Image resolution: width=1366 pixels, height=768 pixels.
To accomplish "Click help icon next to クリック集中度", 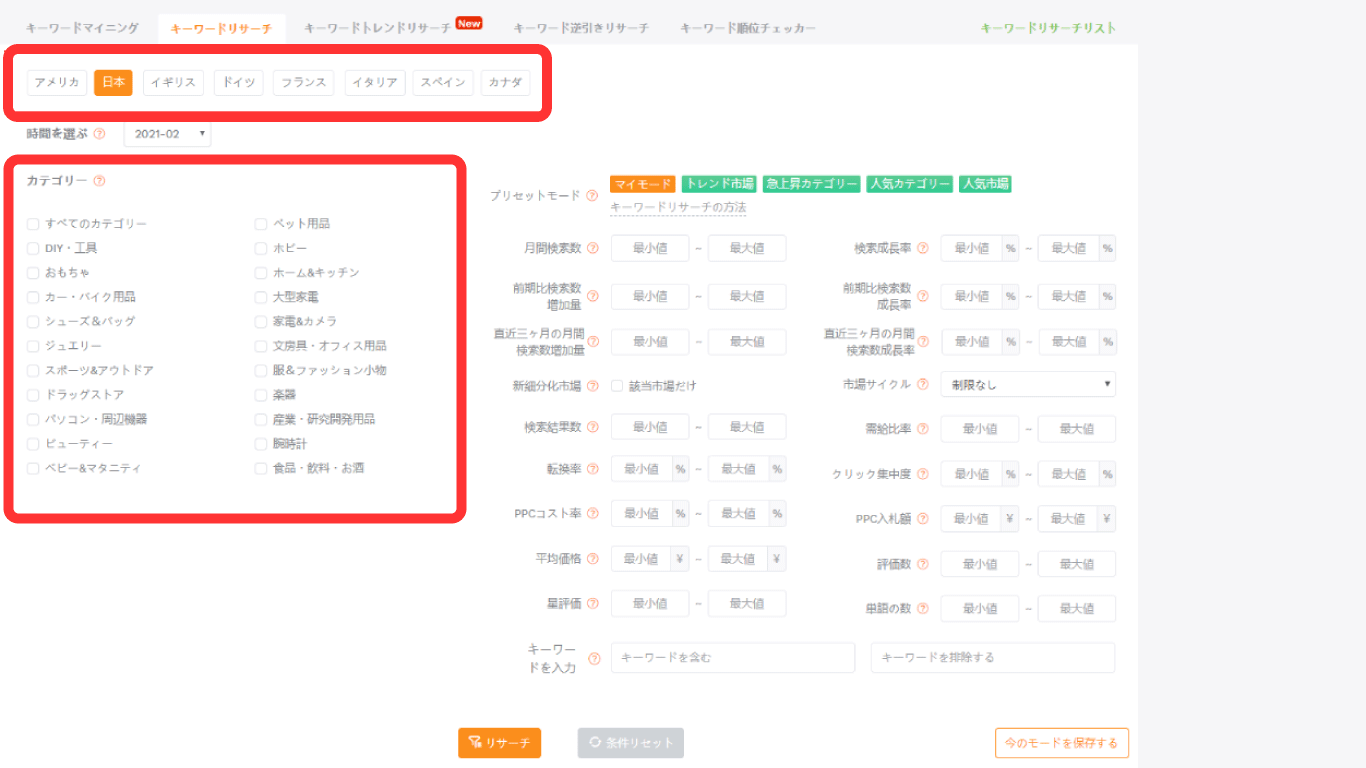I will pyautogui.click(x=923, y=474).
